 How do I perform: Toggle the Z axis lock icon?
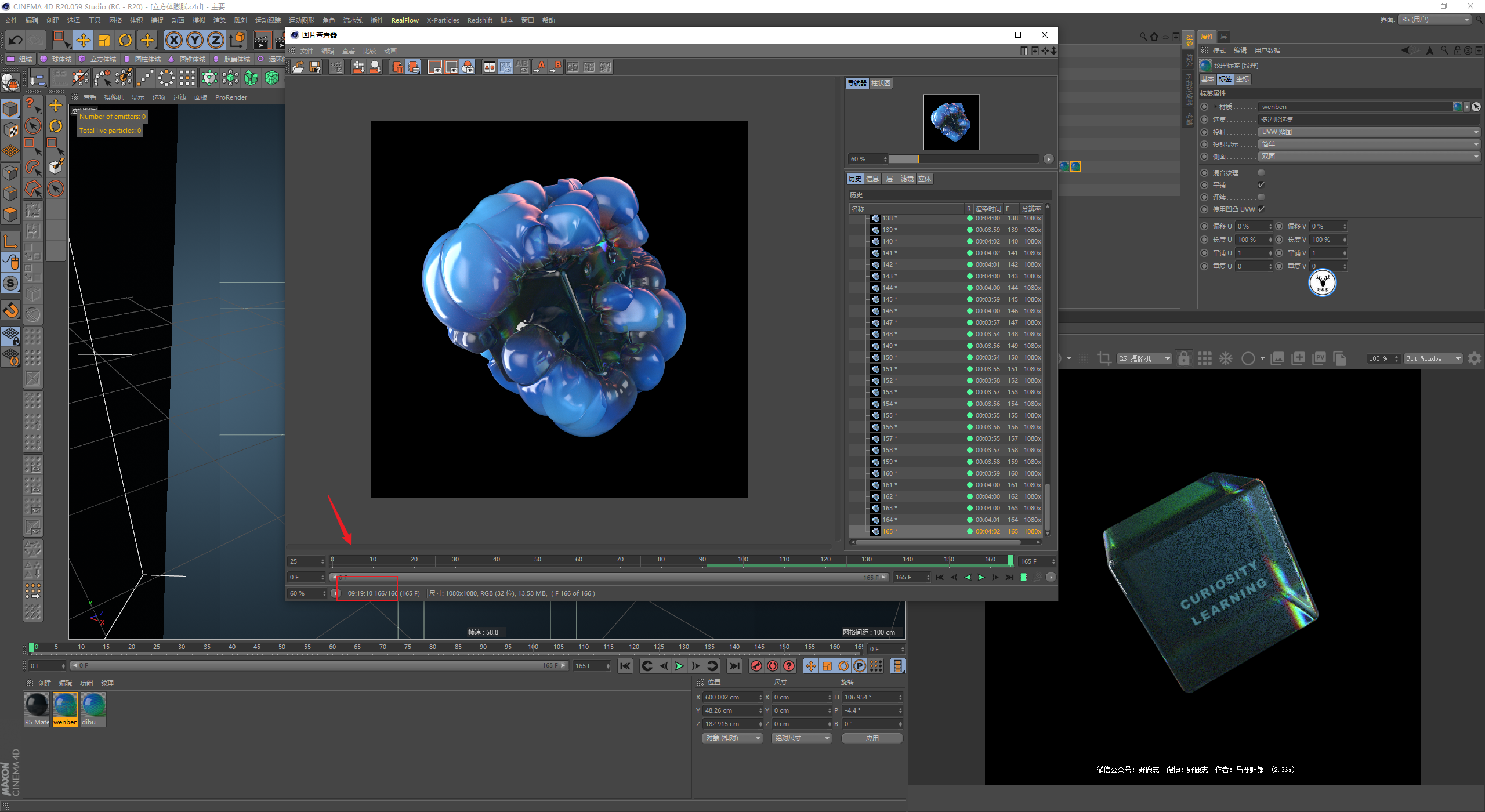pos(216,40)
